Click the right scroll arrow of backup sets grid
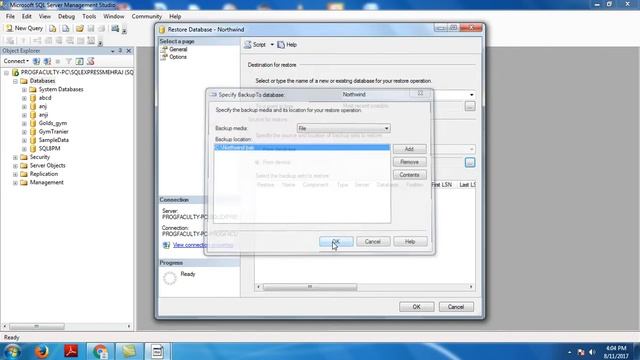 (x=471, y=287)
